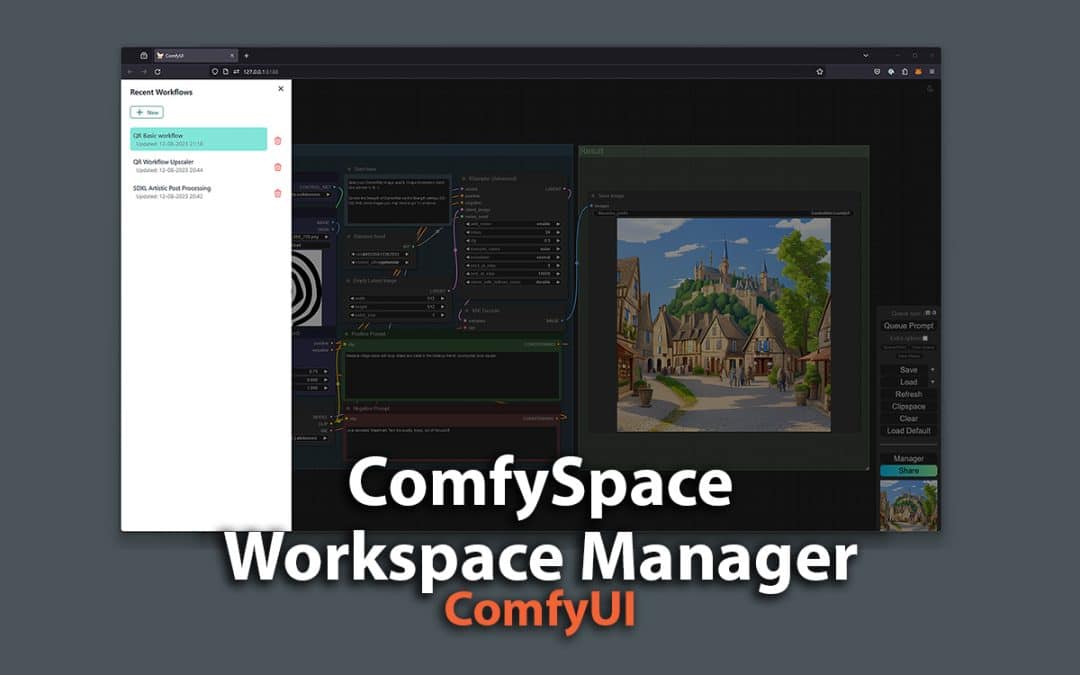Delete the QR Basic workflow
Viewport: 1080px width, 675px height.
click(x=278, y=141)
